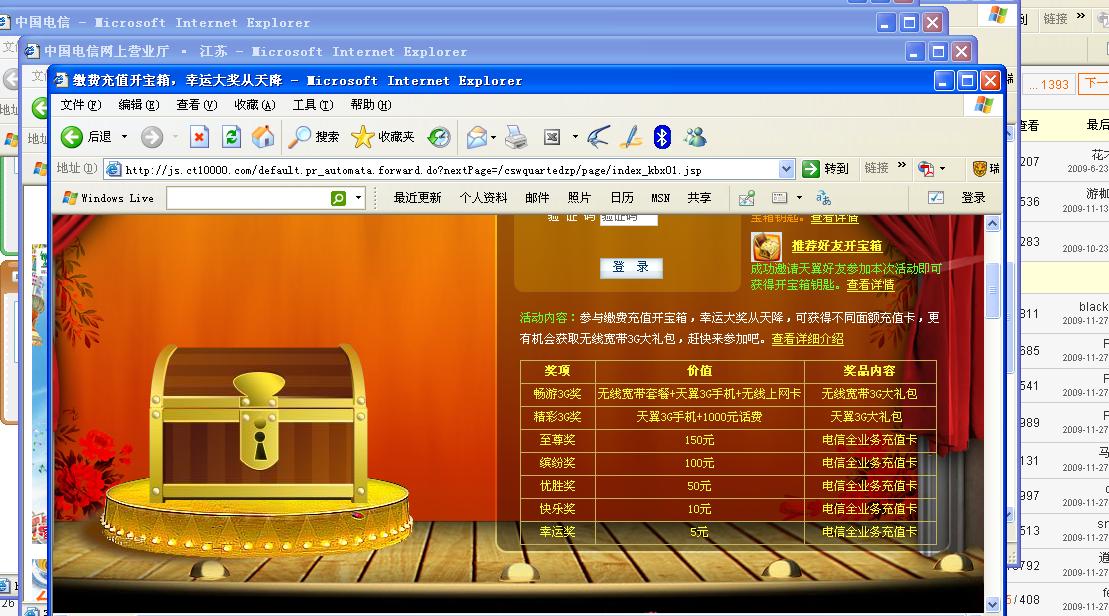The image size is (1109, 616).
Task: Open MSN in Windows Live toolbar
Action: [661, 198]
